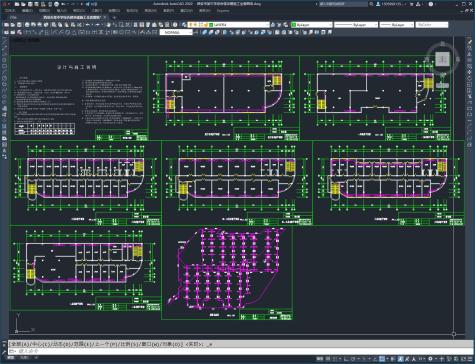The width and height of the screenshot is (475, 364).
Task: Click Open file icon in Standard toolbar
Action: pos(13,25)
